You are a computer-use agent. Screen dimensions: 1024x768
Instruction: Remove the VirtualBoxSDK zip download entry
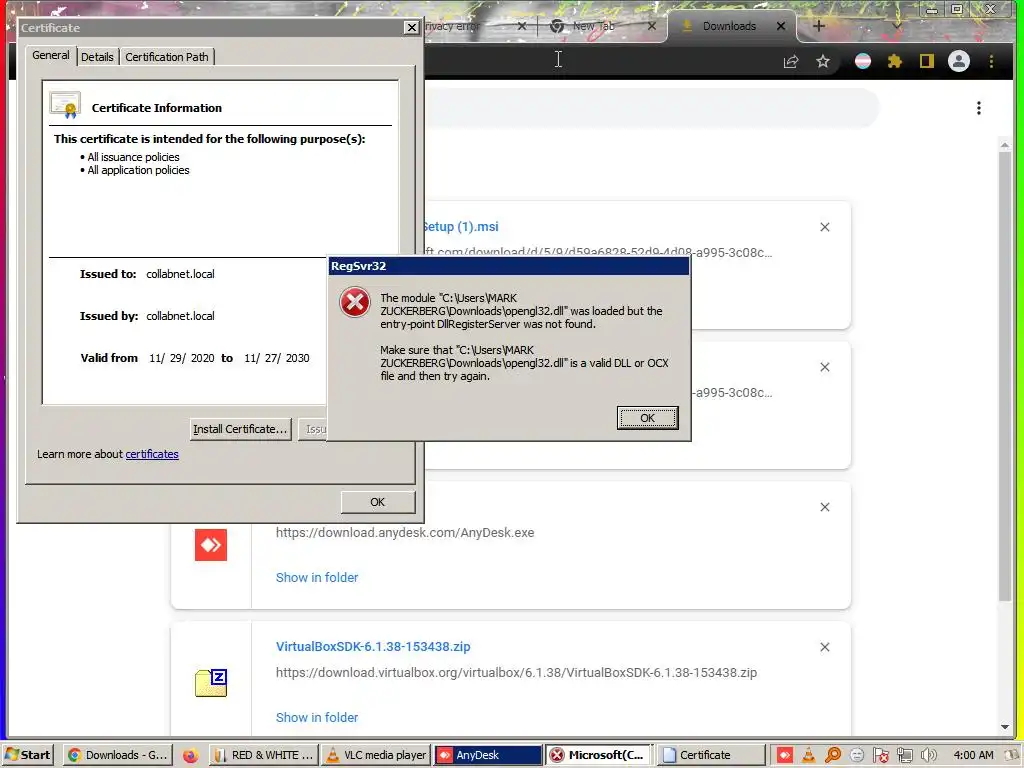coord(825,647)
